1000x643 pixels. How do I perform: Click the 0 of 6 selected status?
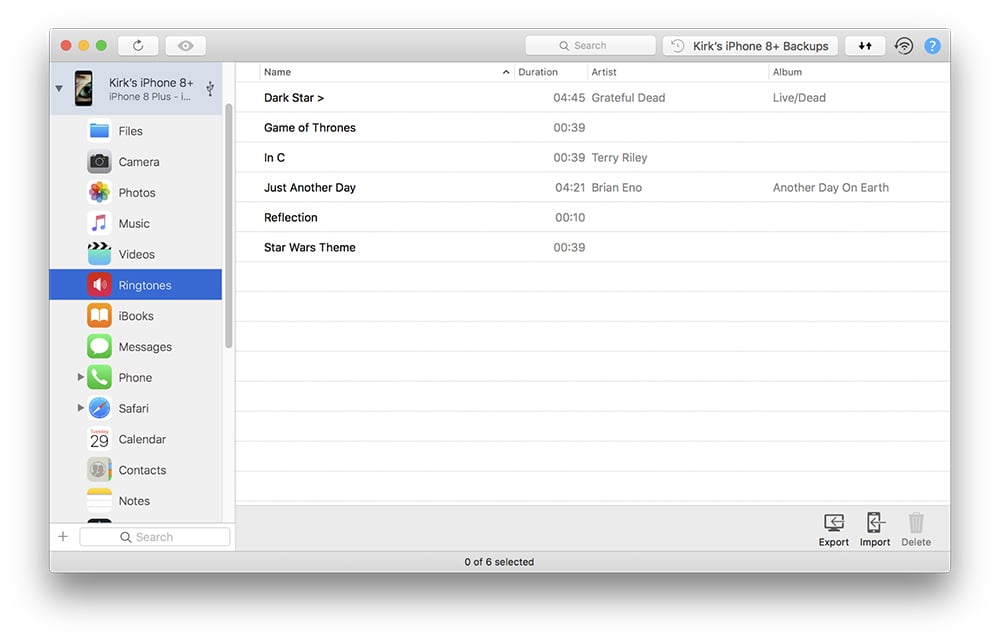click(x=499, y=562)
